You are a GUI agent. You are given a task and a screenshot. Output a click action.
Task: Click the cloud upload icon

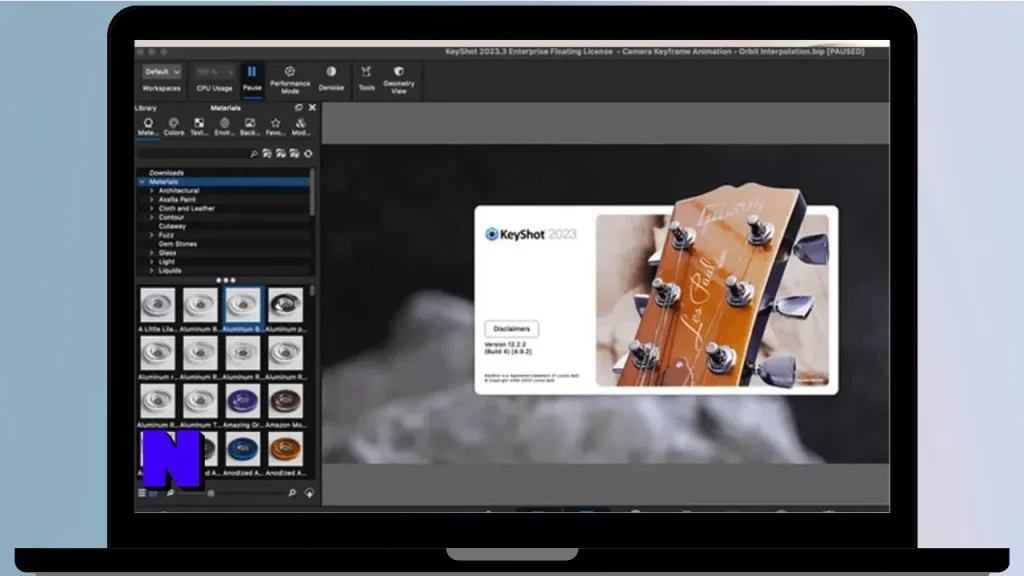309,493
